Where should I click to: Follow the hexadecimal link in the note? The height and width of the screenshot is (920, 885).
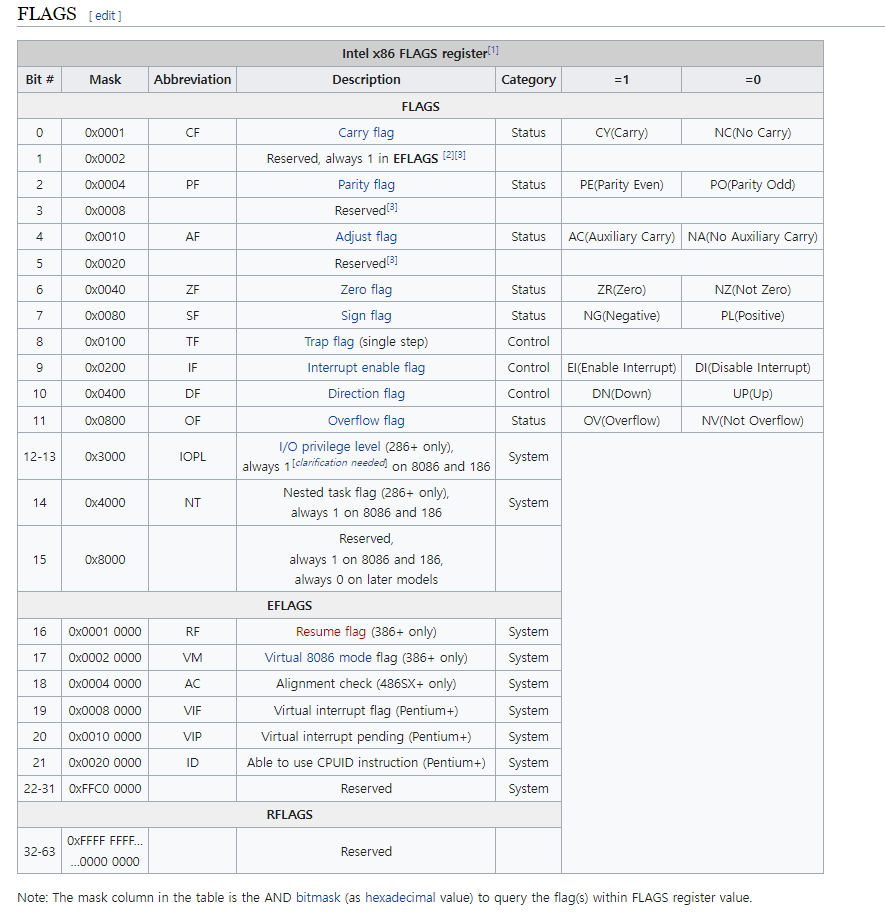(400, 898)
